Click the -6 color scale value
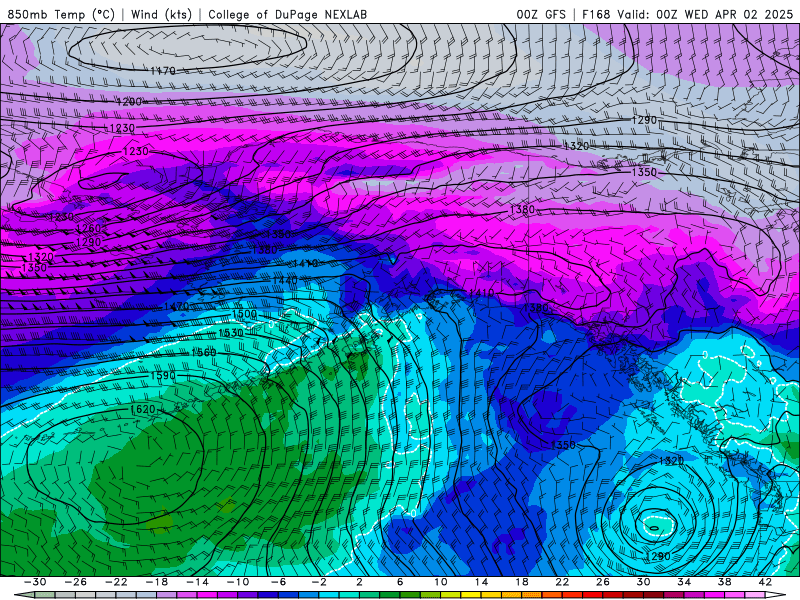The image size is (800, 600). [278, 582]
